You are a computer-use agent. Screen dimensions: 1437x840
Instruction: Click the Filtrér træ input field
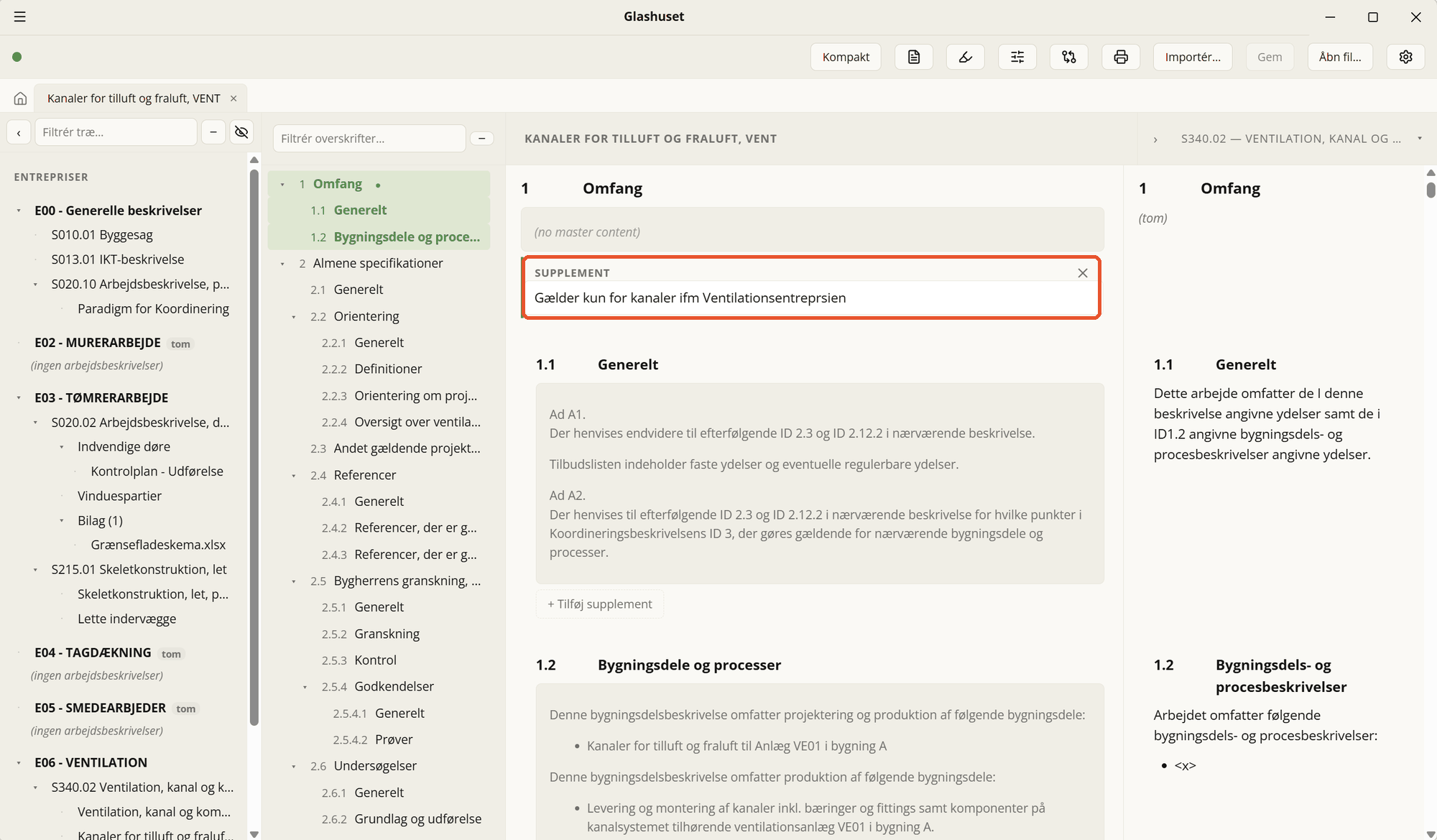tap(116, 132)
